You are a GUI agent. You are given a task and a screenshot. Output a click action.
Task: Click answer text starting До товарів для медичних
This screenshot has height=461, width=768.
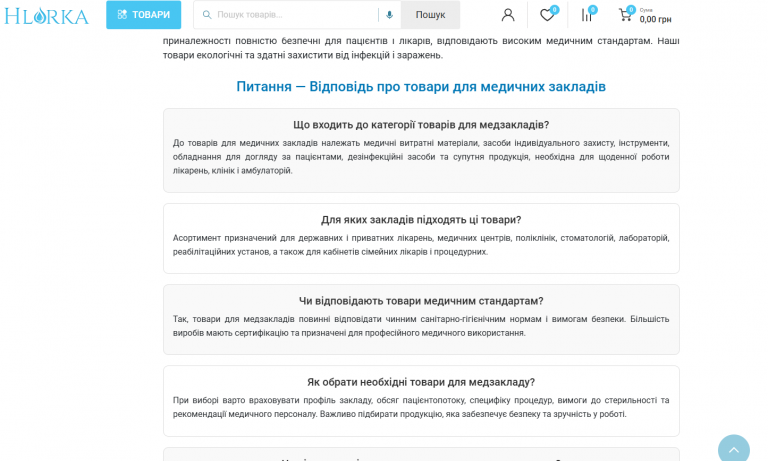click(x=421, y=157)
